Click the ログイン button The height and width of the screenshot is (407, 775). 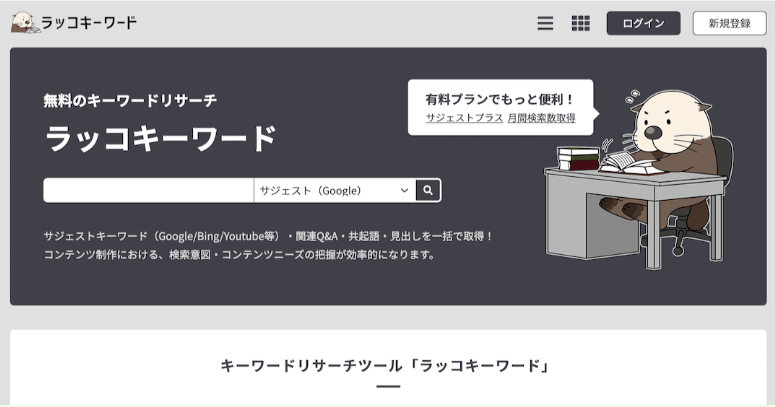pos(643,23)
